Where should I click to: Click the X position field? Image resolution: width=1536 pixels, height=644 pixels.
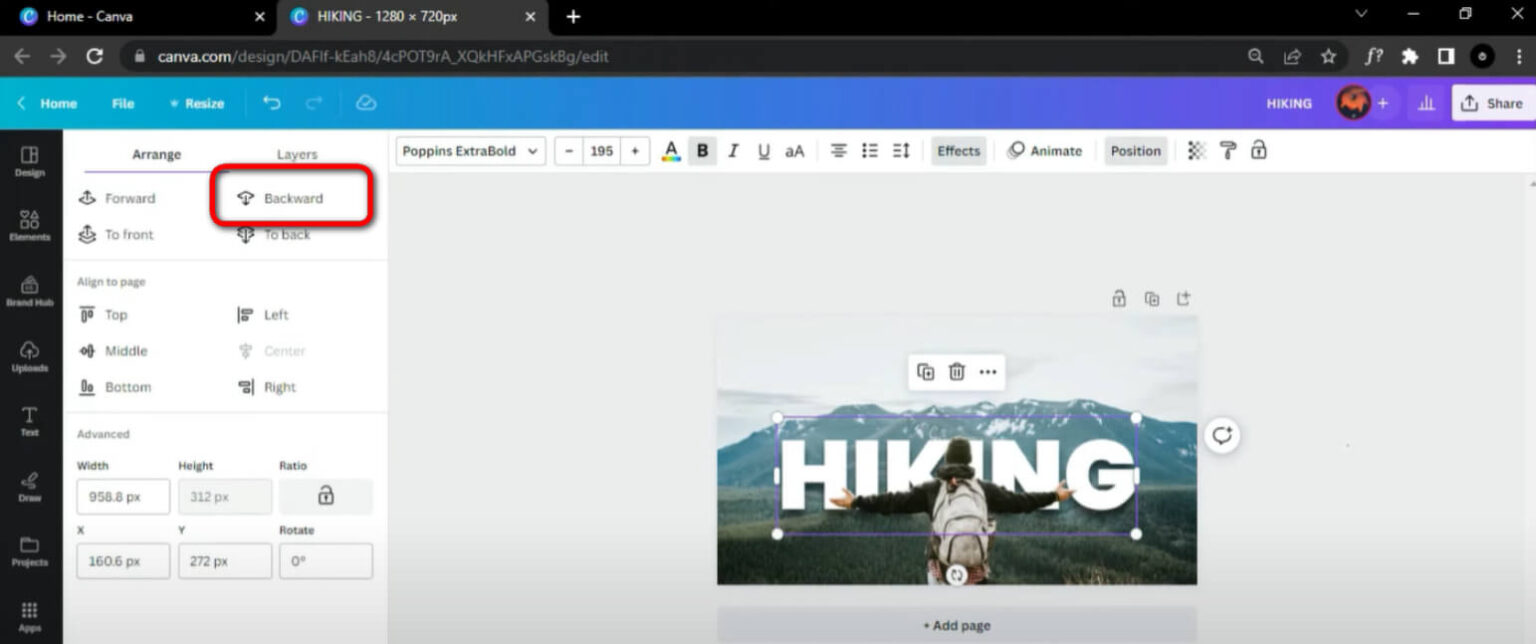click(123, 561)
